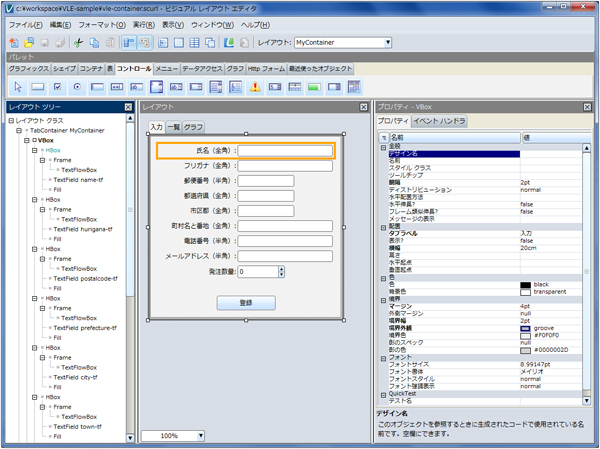Viewport: 600px width, 449px height.
Task: Select the green progress bar palette tool
Action: click(314, 87)
